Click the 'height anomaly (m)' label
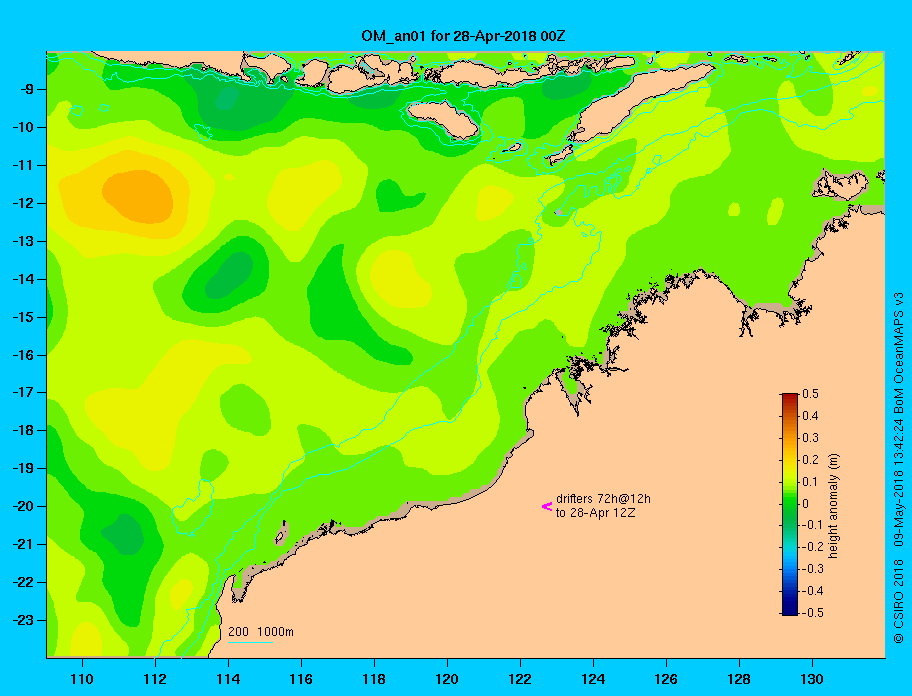Image resolution: width=912 pixels, height=696 pixels. [834, 505]
